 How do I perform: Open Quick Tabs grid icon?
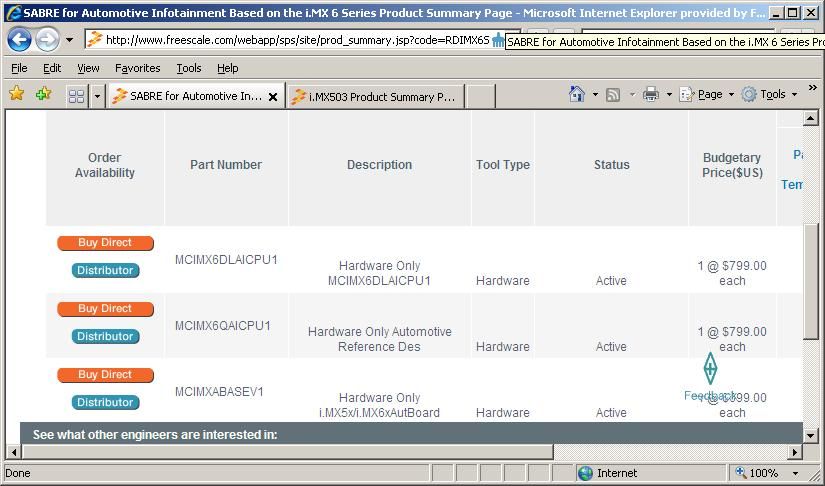76,96
